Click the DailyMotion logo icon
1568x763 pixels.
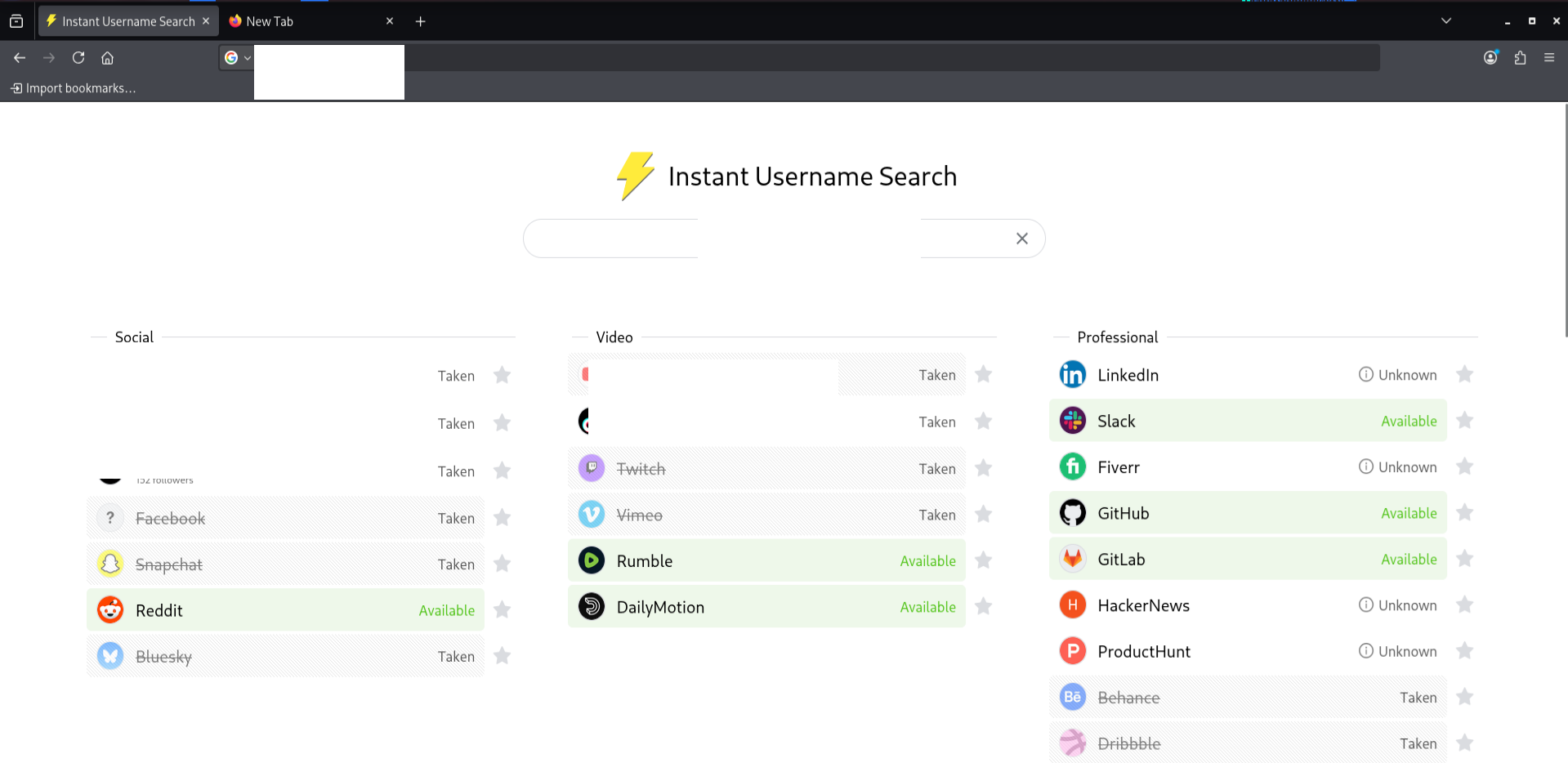pyautogui.click(x=592, y=606)
